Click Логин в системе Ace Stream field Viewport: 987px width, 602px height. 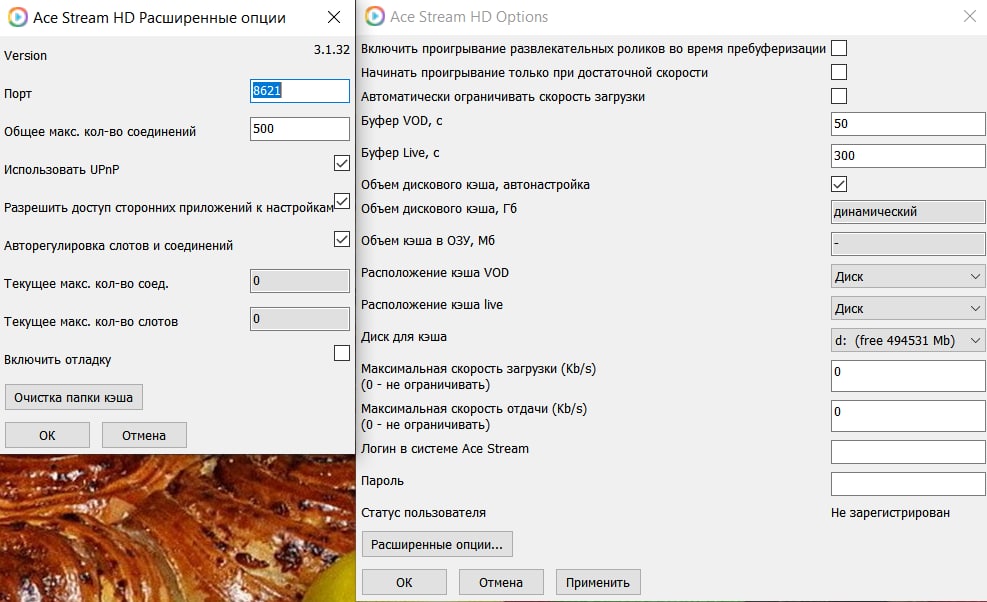pyautogui.click(x=908, y=452)
